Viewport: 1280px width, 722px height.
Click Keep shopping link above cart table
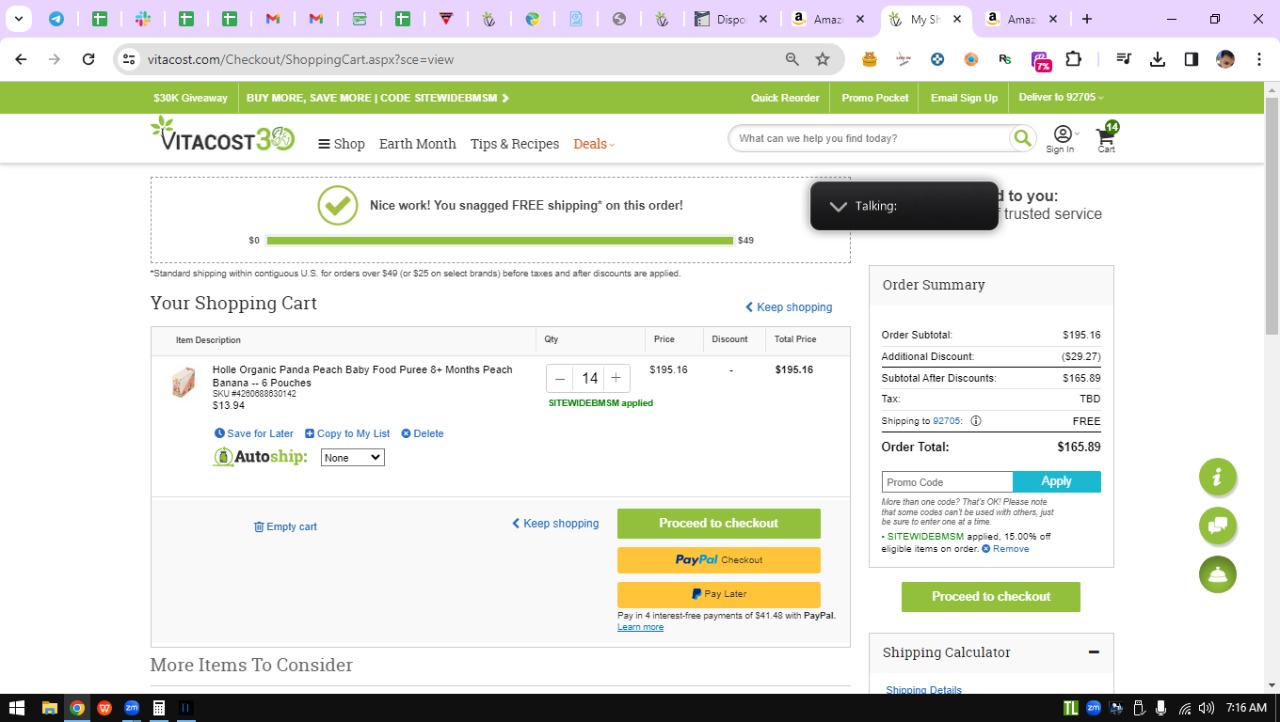788,307
